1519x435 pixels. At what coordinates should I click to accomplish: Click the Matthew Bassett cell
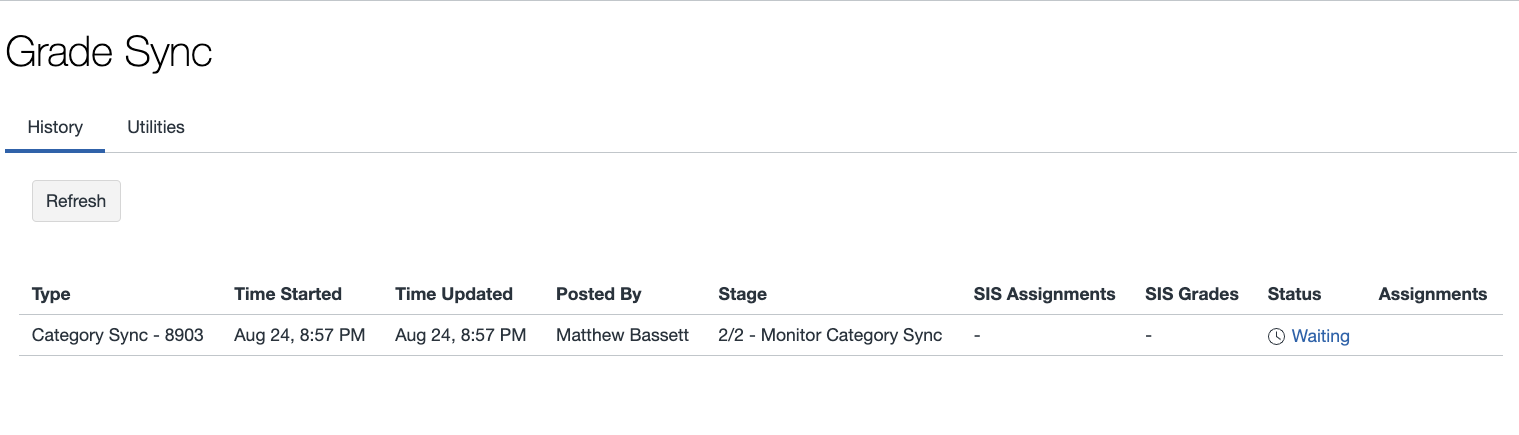coord(622,335)
